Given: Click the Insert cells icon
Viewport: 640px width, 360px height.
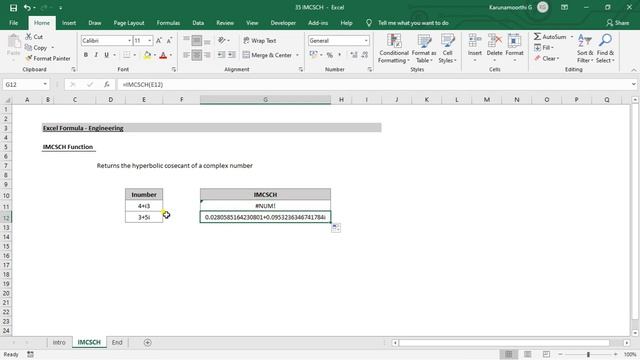Looking at the screenshot, I should click(x=475, y=41).
